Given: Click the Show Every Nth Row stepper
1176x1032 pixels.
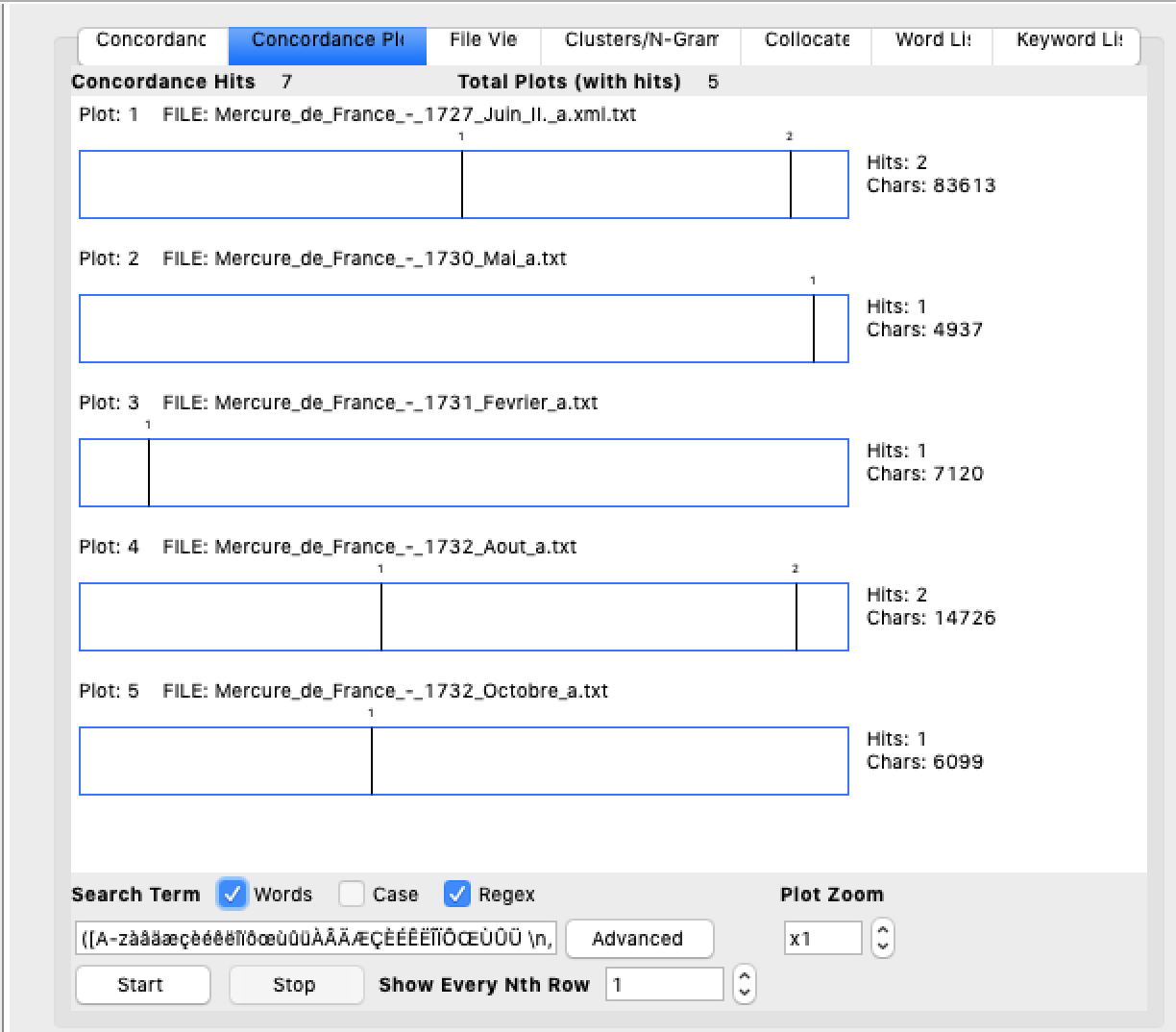Looking at the screenshot, I should 744,984.
